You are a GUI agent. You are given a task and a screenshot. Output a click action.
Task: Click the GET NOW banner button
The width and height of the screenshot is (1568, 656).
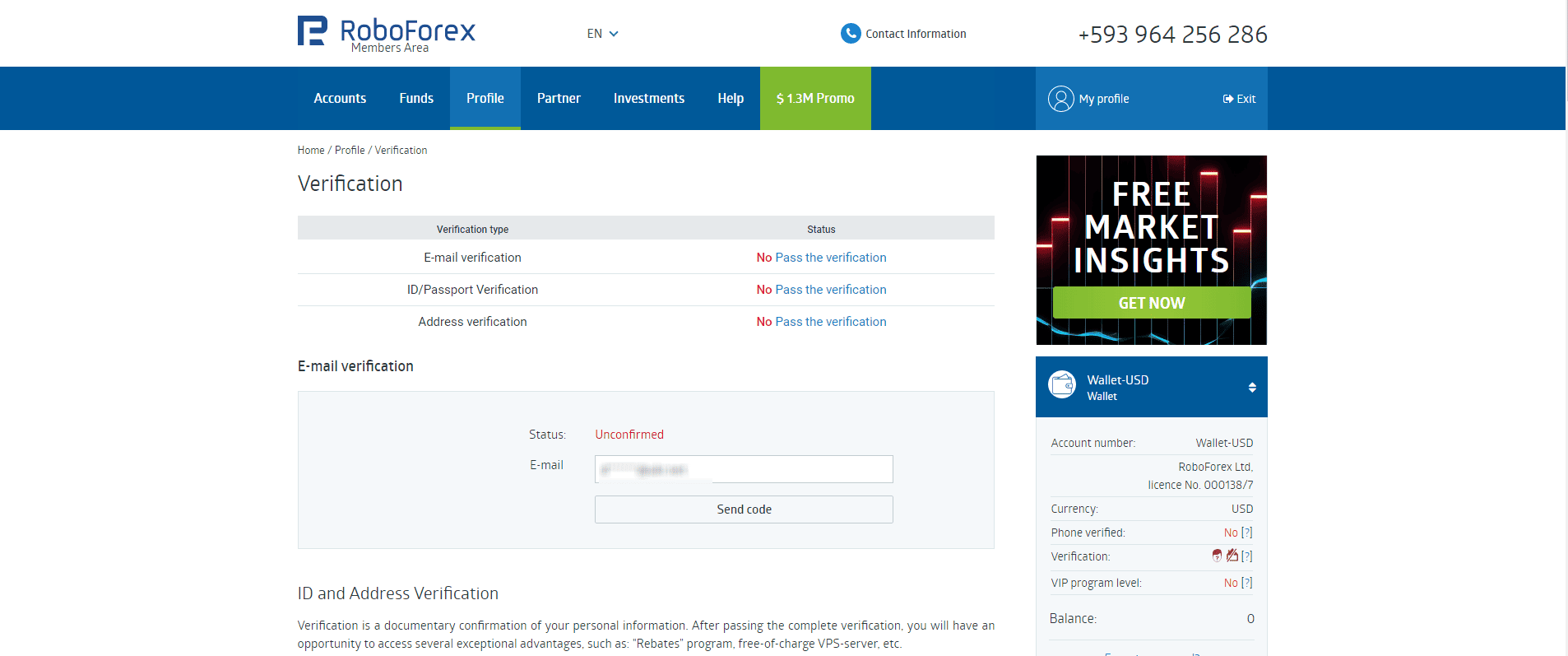[x=1152, y=303]
